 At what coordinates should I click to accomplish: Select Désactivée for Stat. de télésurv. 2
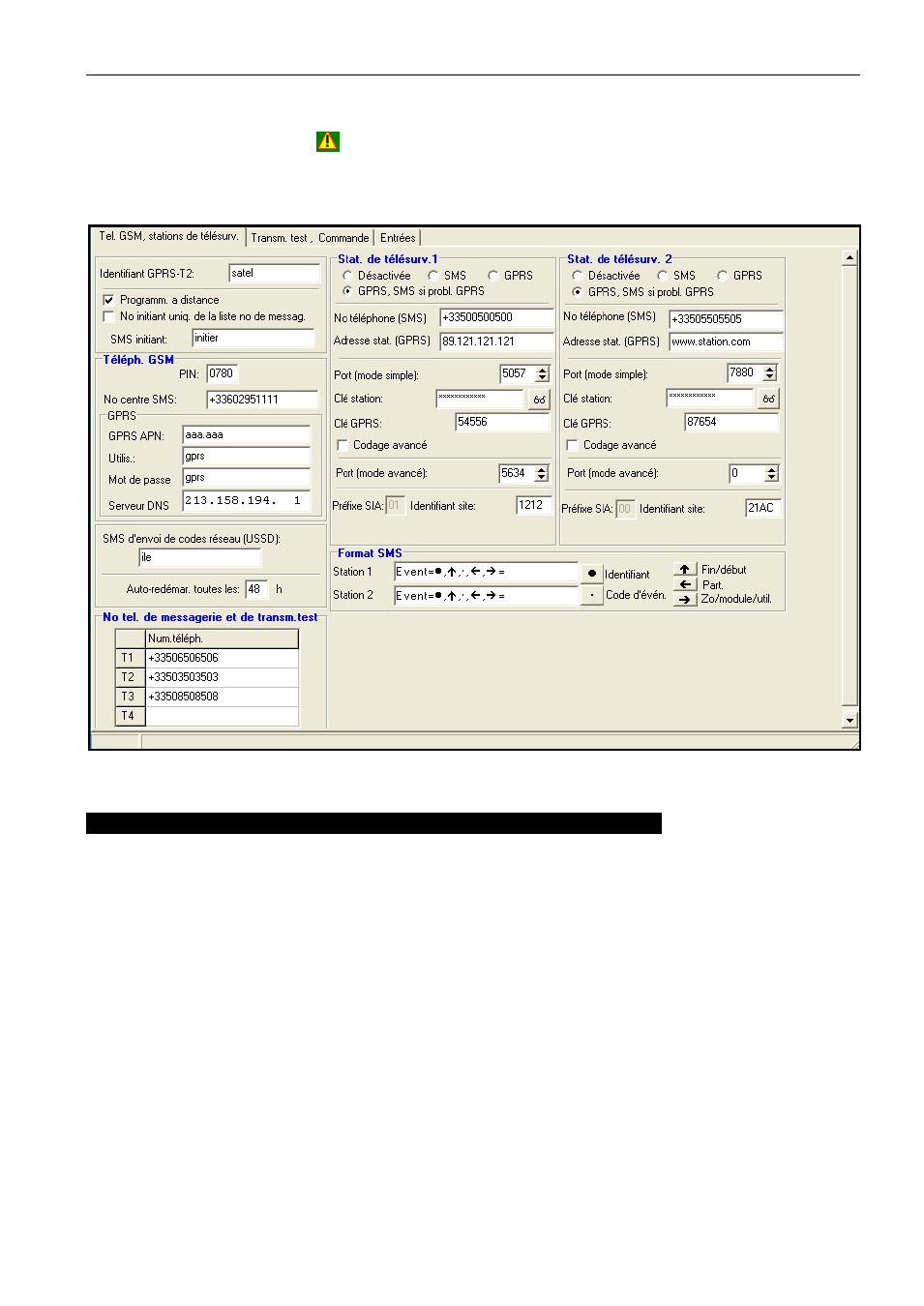click(x=578, y=276)
